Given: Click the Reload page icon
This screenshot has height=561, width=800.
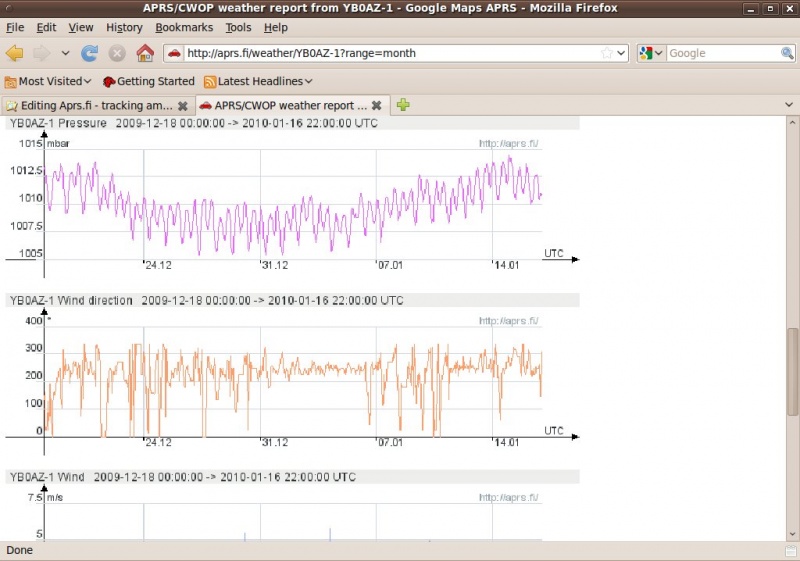Looking at the screenshot, I should point(90,53).
